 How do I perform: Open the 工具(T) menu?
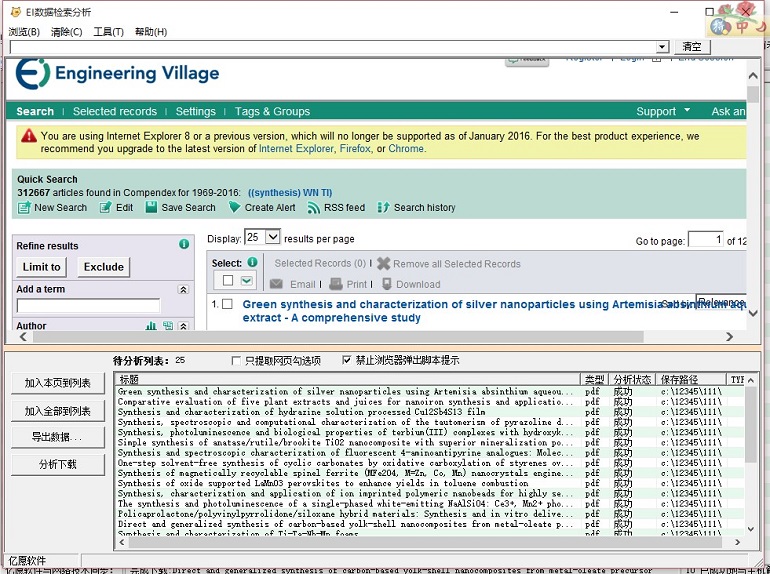[x=108, y=32]
